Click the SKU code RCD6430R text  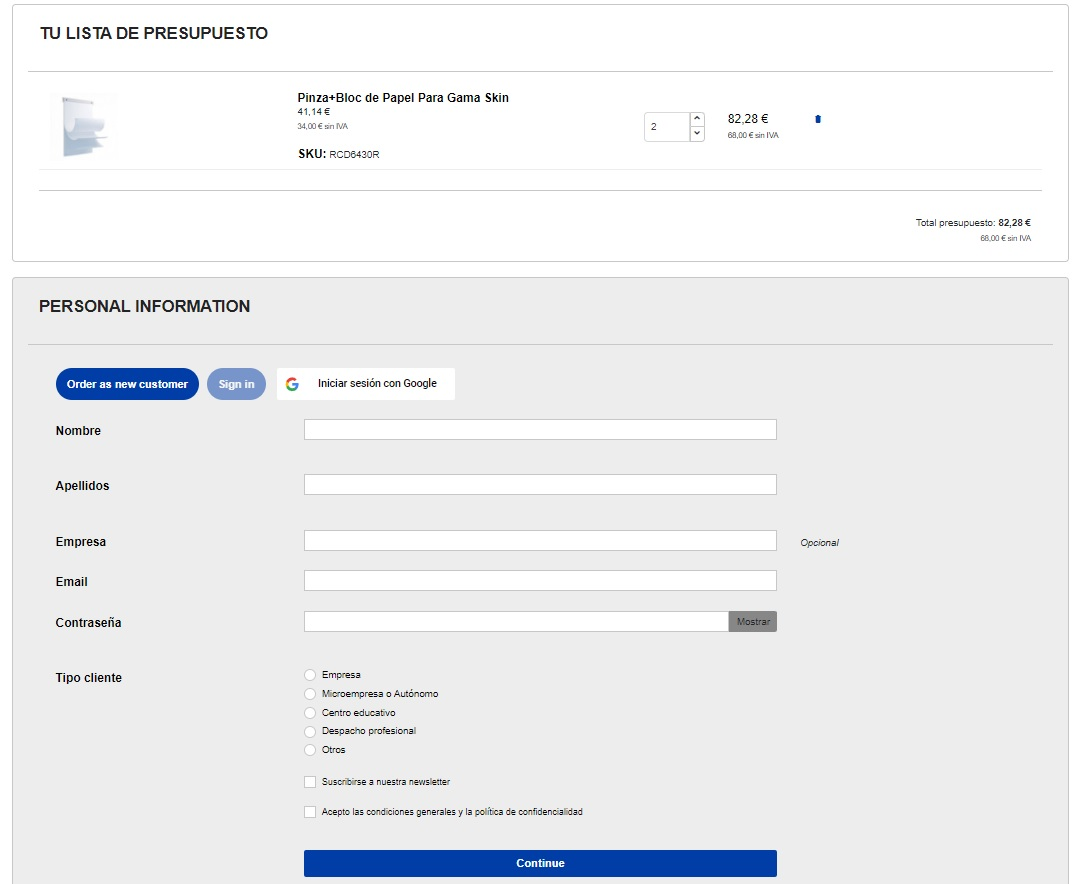(x=354, y=155)
